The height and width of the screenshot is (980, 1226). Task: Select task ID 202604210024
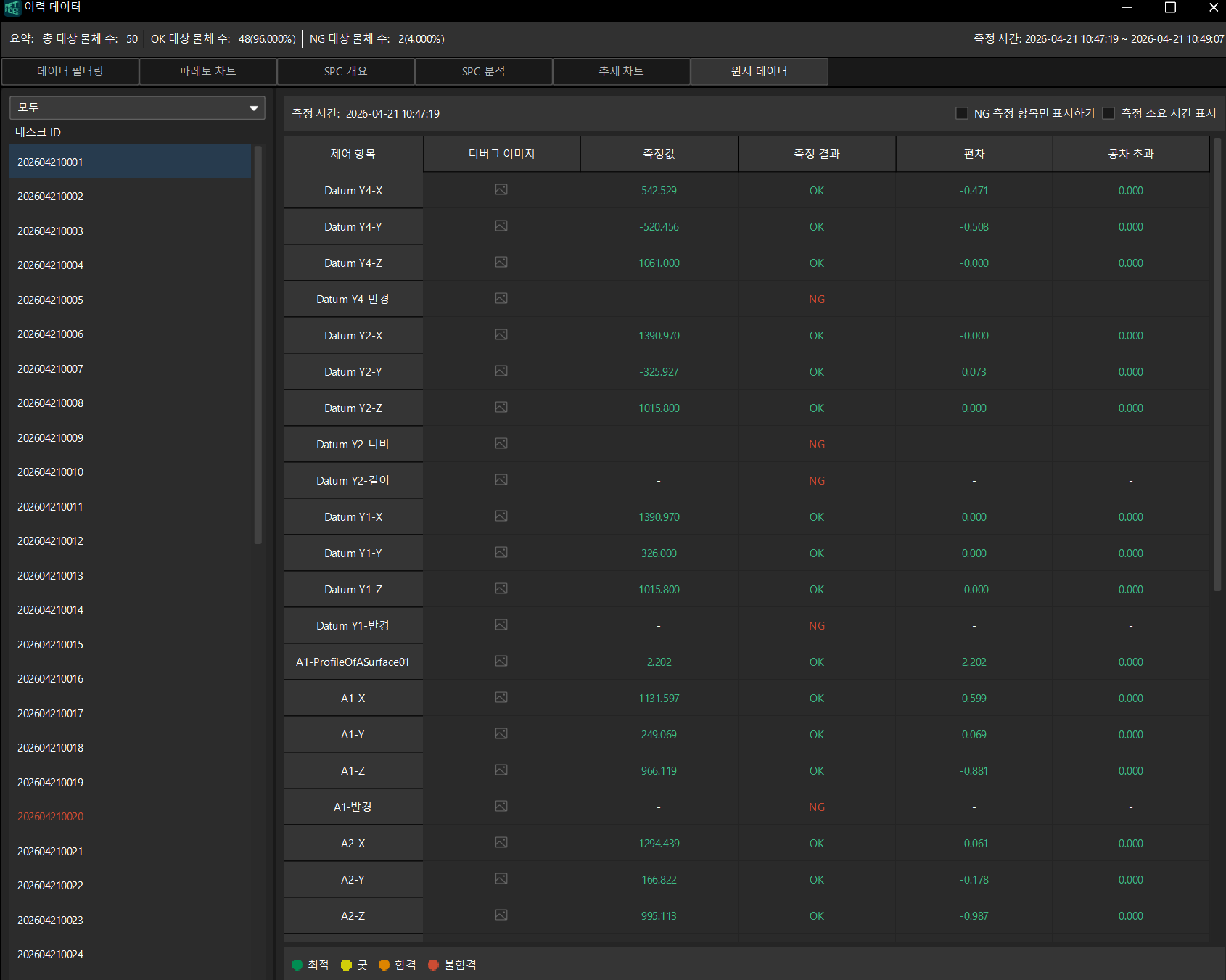point(131,955)
